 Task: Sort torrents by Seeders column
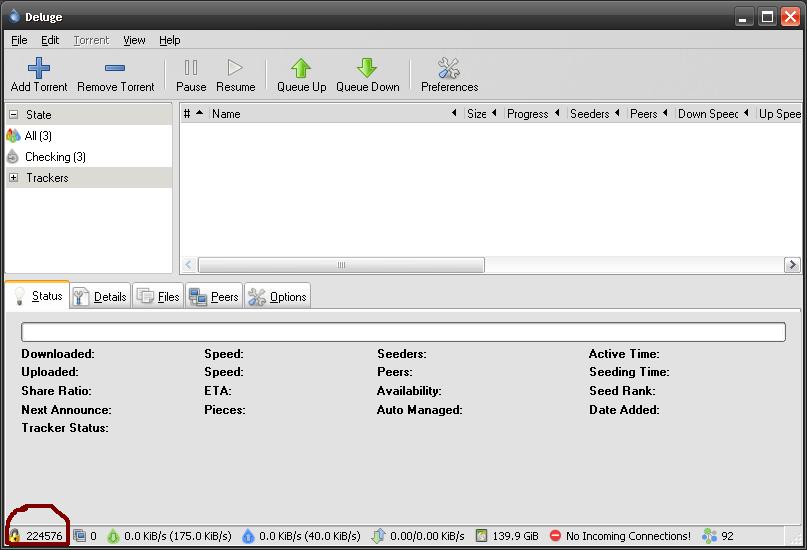pos(595,114)
